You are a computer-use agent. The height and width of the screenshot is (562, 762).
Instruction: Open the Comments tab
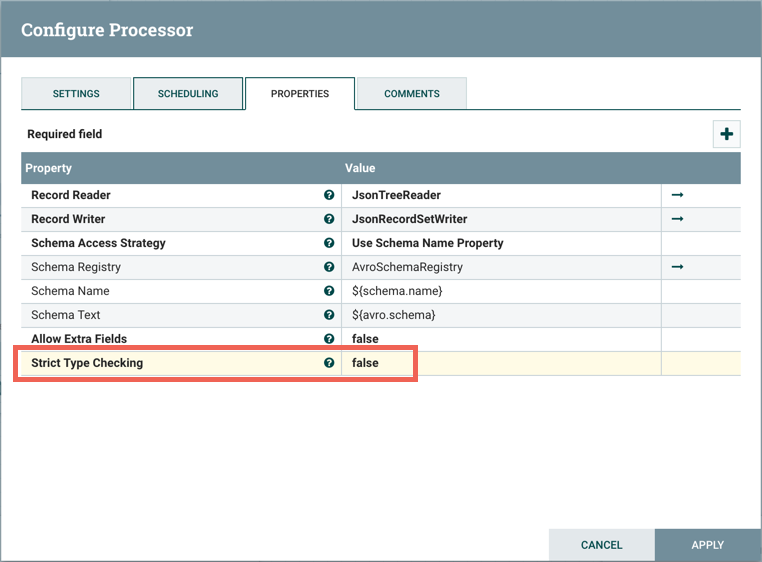coord(412,94)
